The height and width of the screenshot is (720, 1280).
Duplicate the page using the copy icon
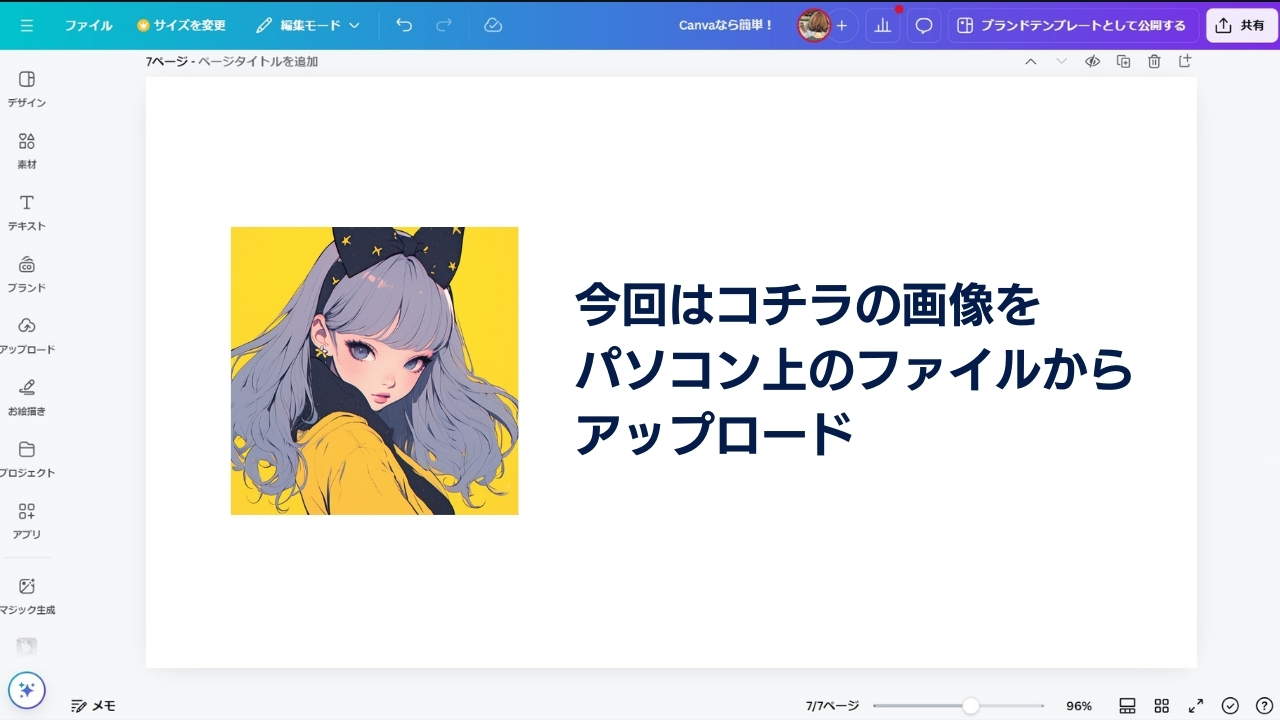pyautogui.click(x=1123, y=61)
